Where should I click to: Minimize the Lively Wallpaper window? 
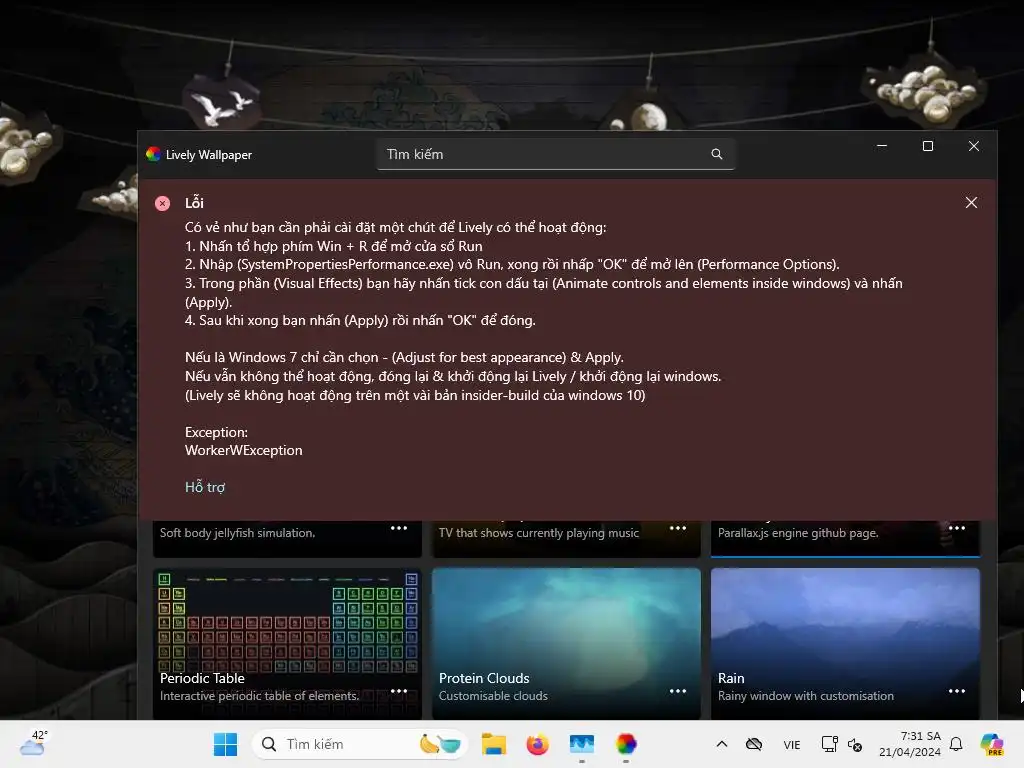coord(882,146)
